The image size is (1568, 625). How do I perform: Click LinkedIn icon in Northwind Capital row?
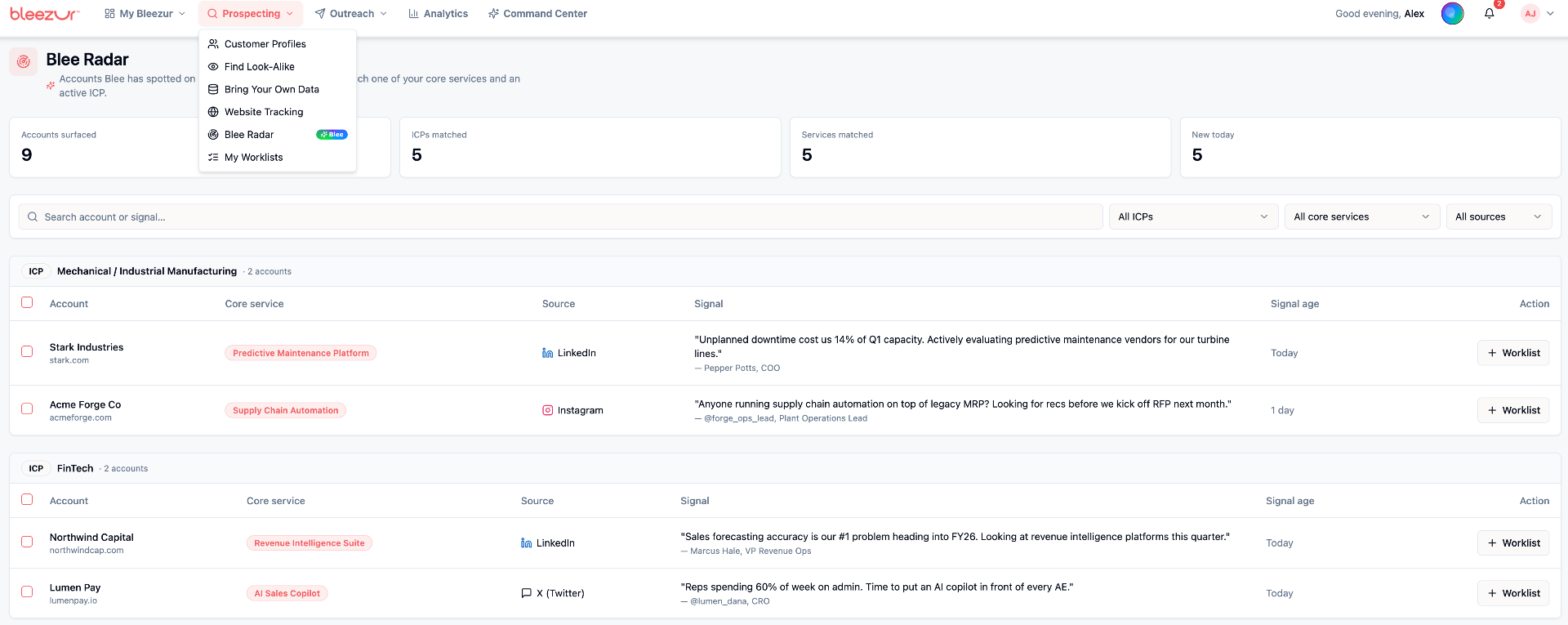click(x=527, y=543)
